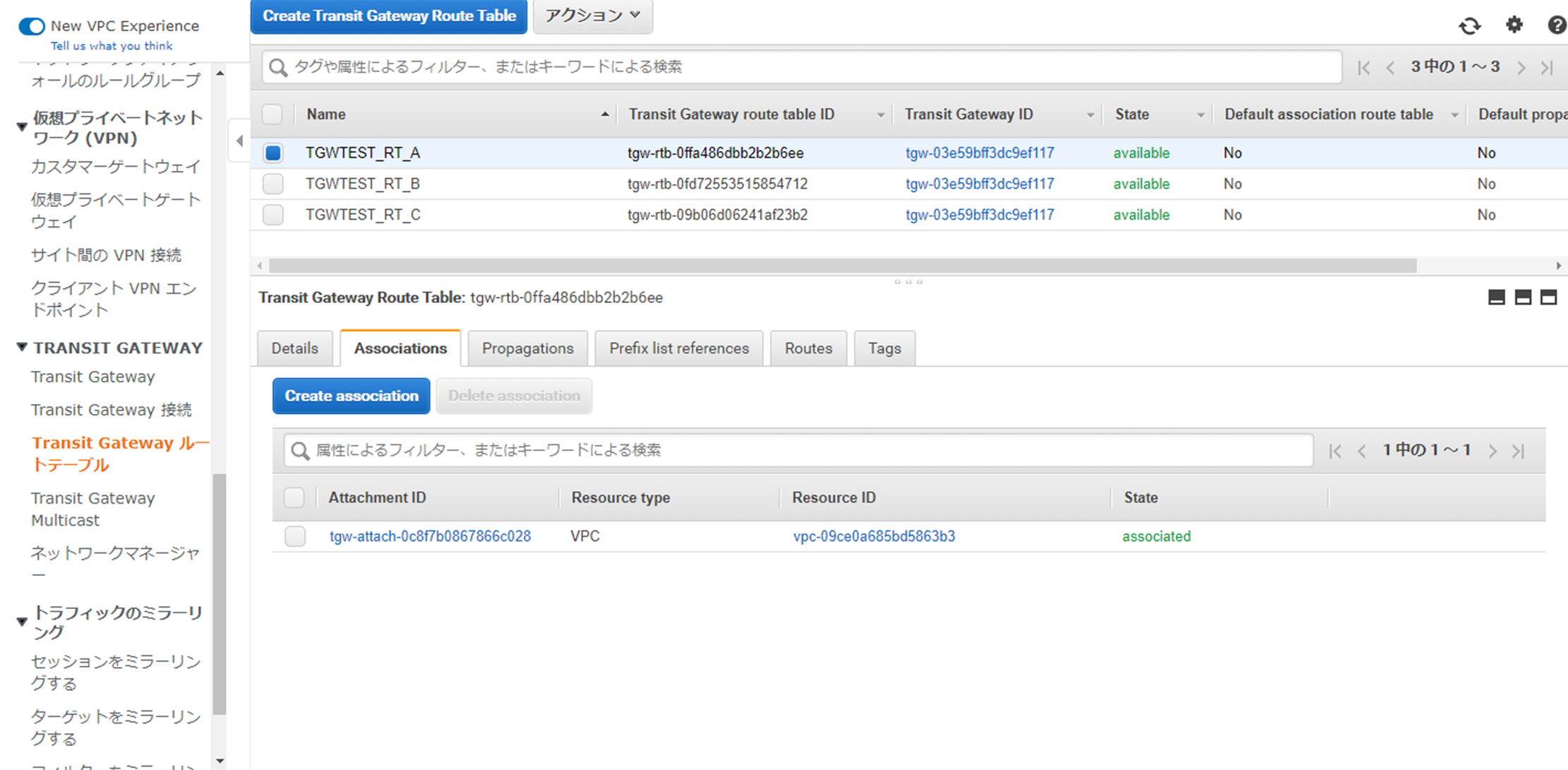Open the tgw-attach-0c8f7b0867866c028 attachment link
This screenshot has height=770, width=1568.
tap(430, 536)
